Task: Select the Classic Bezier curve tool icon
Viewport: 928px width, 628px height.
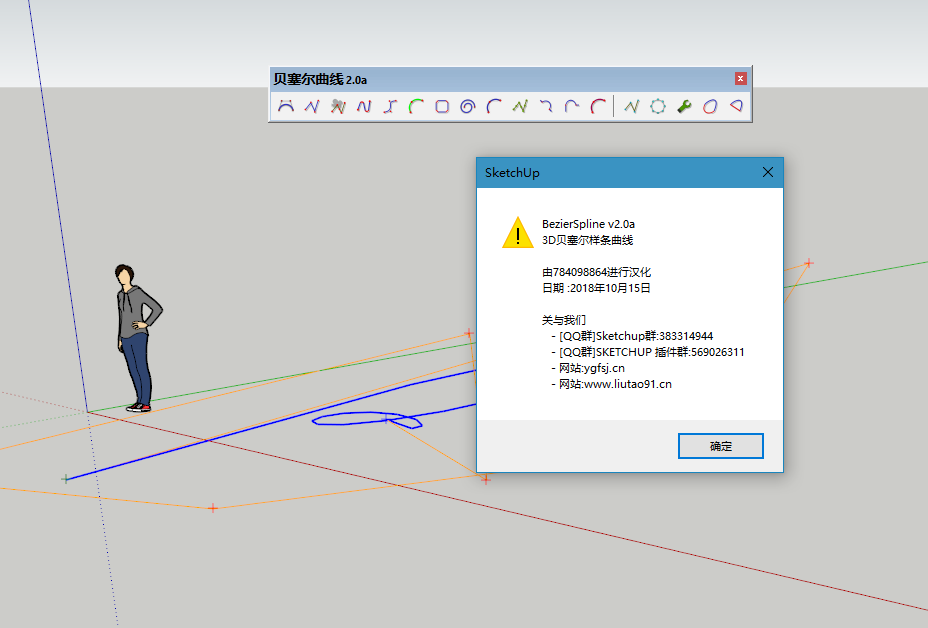Action: pos(286,107)
